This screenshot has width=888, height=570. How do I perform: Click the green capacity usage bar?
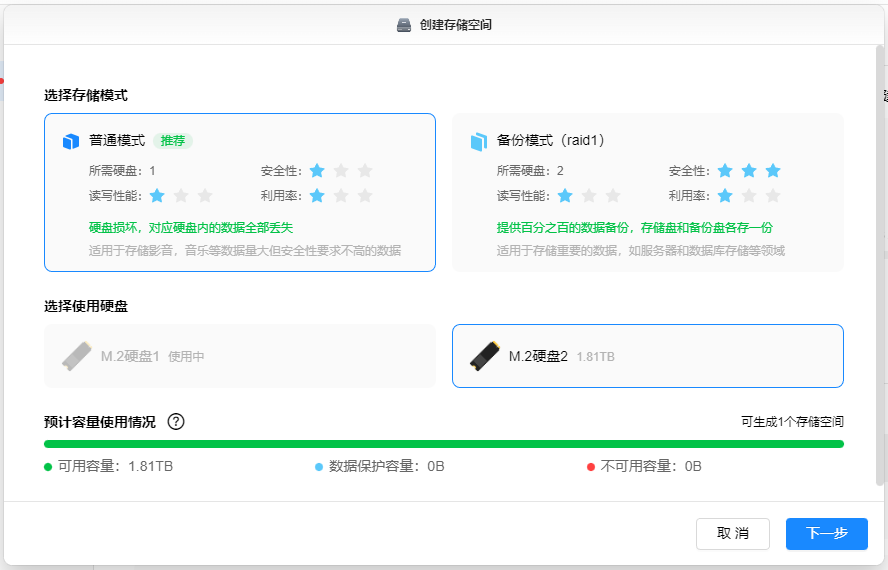pos(444,444)
